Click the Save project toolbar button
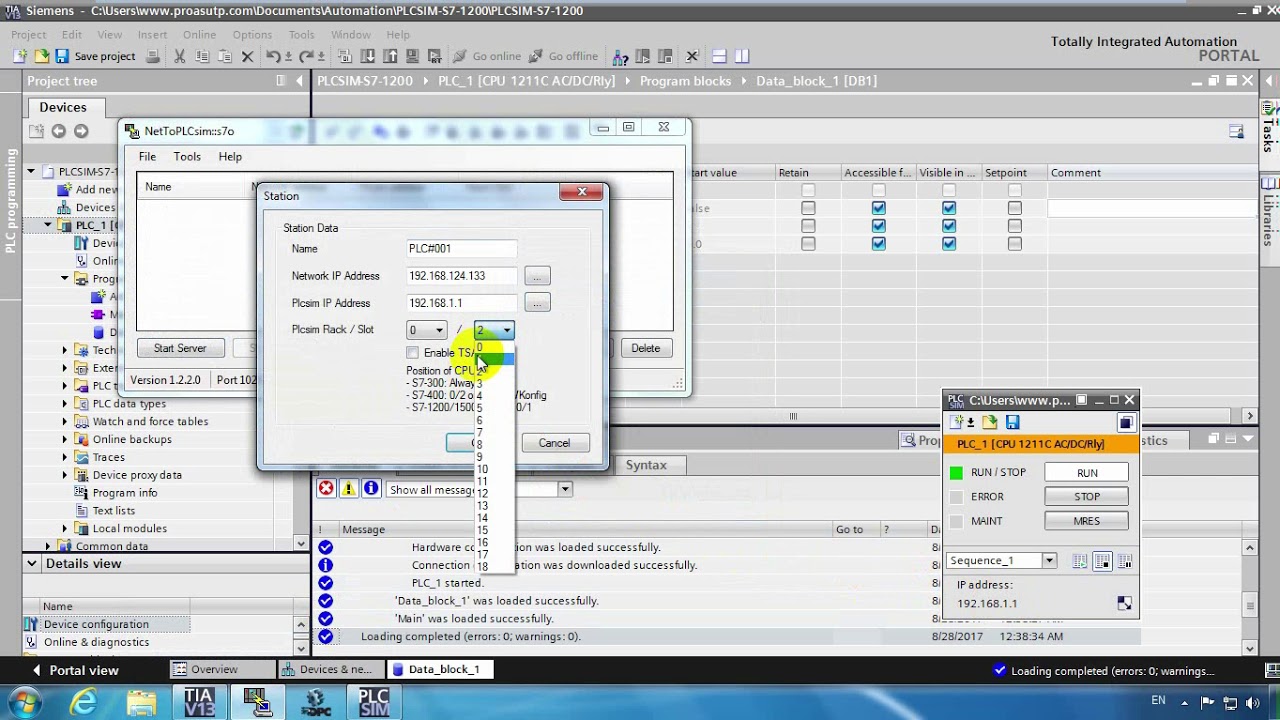 tap(96, 56)
